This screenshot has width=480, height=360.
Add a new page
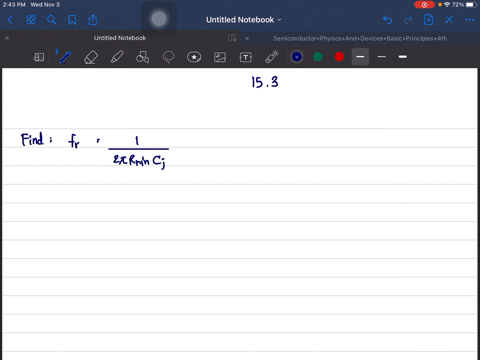pos(428,20)
